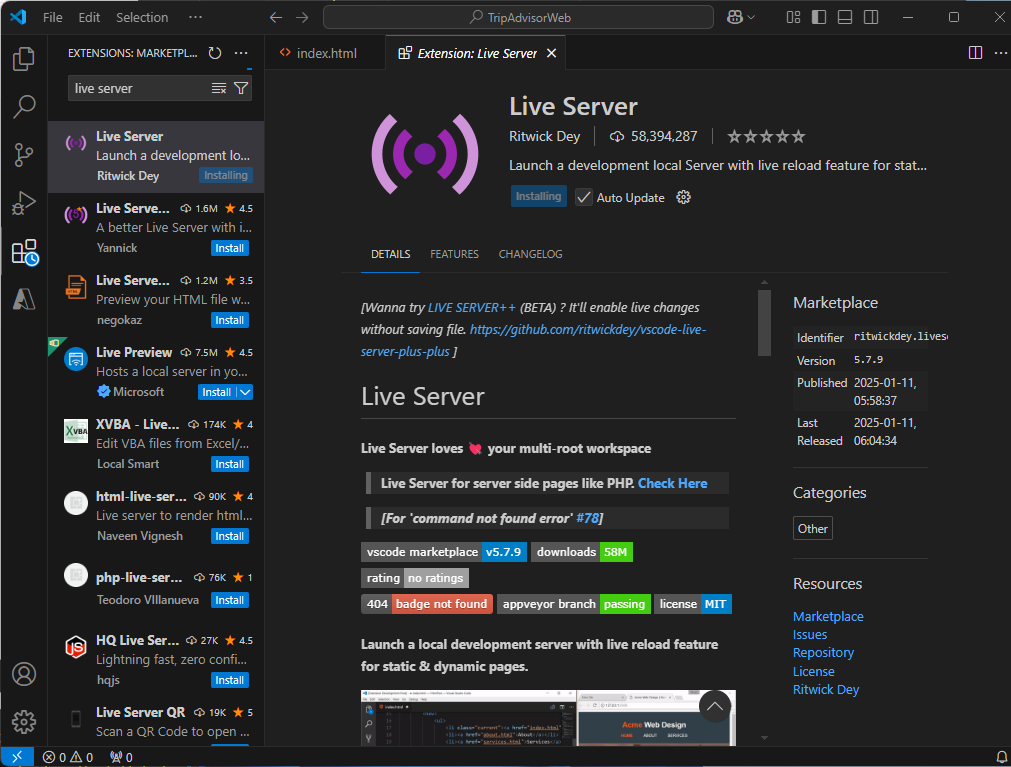
Task: Open the Check Here PHP link
Action: tap(672, 483)
